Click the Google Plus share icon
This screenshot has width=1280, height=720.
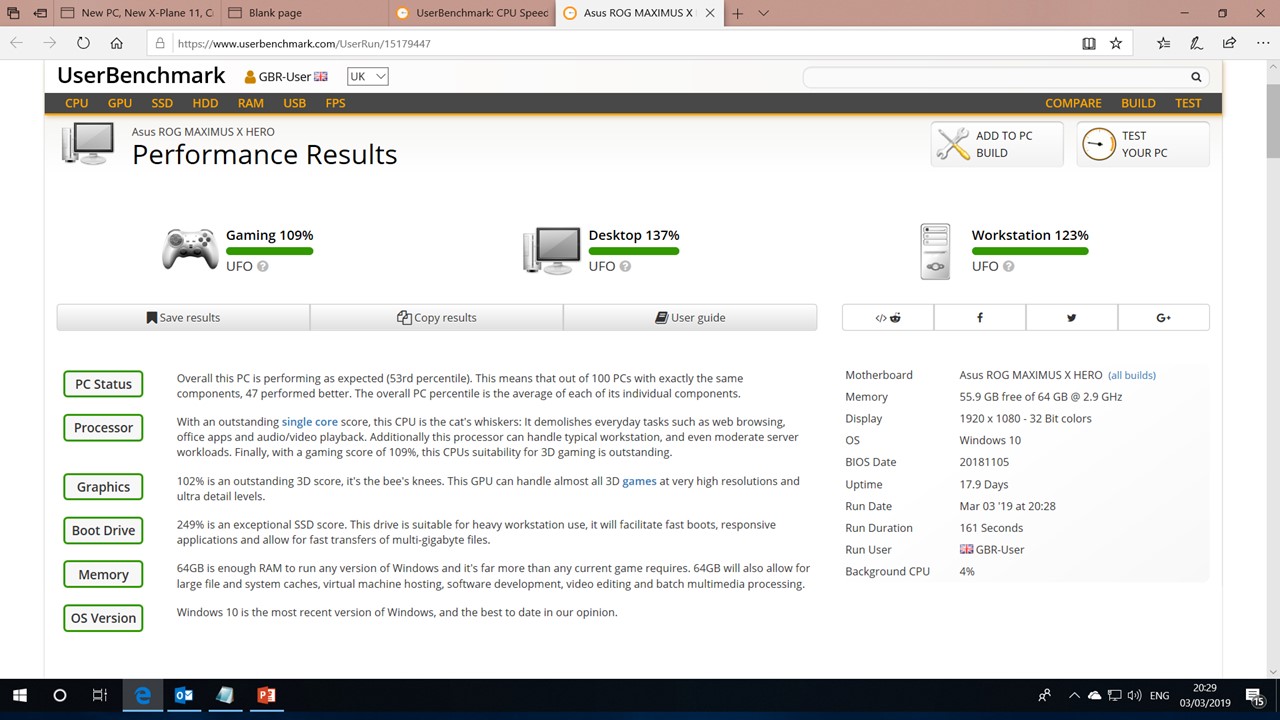(1163, 317)
